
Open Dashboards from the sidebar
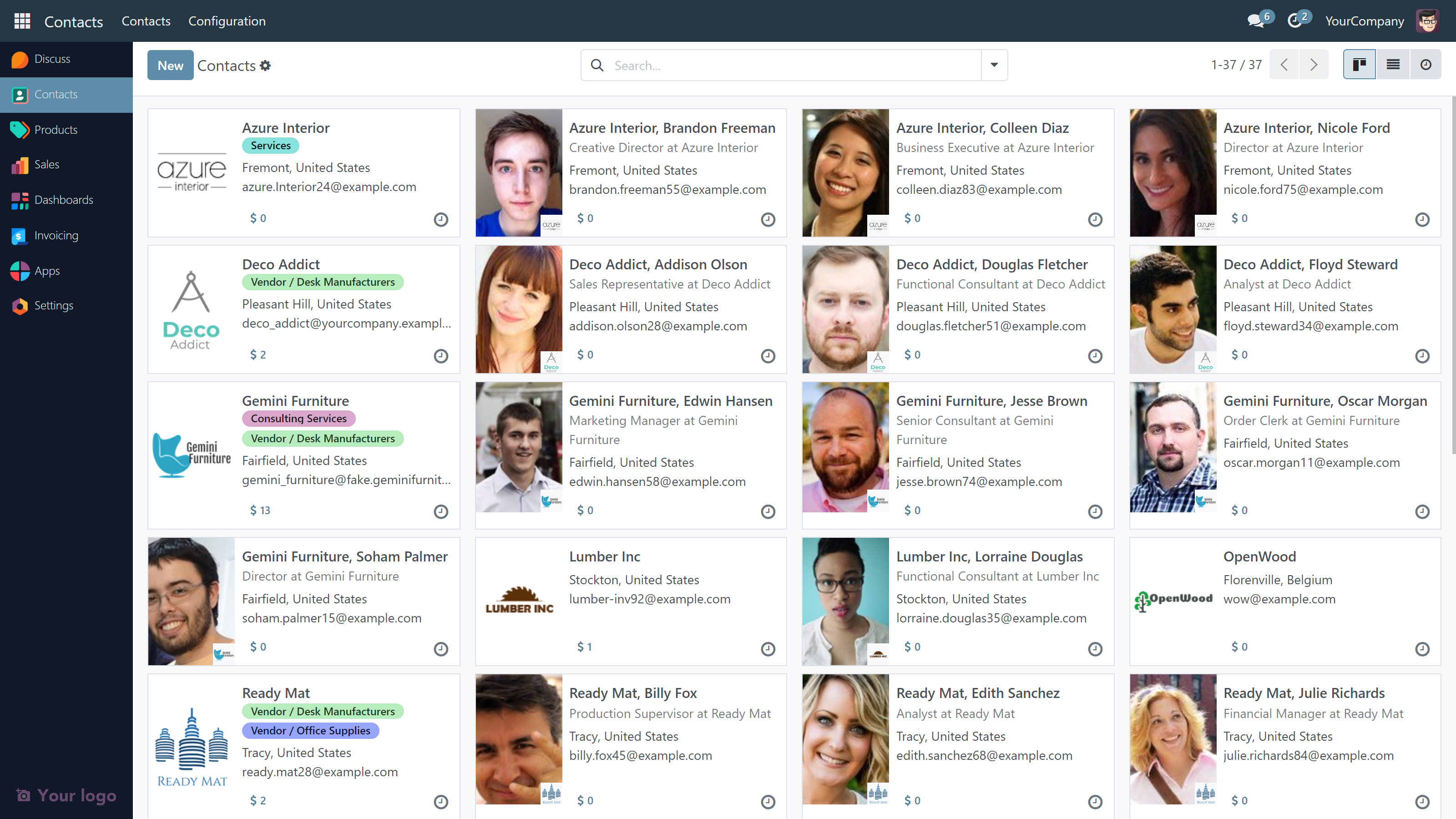click(x=63, y=200)
